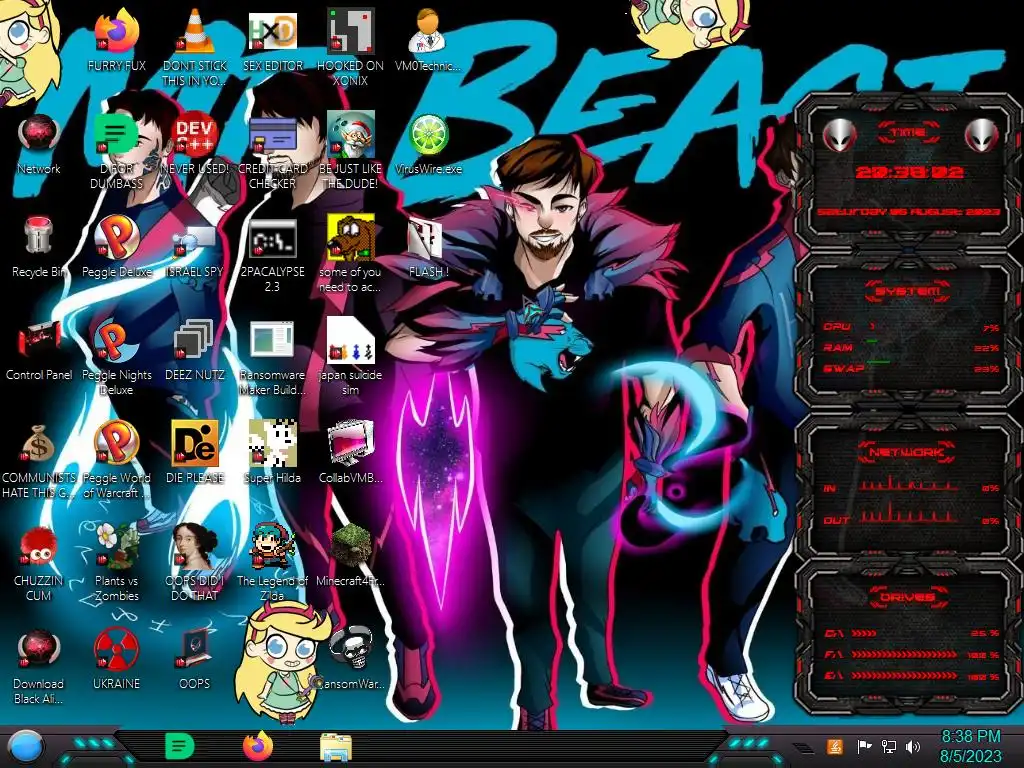Open the VLC cone desktop shortcut

(195, 31)
